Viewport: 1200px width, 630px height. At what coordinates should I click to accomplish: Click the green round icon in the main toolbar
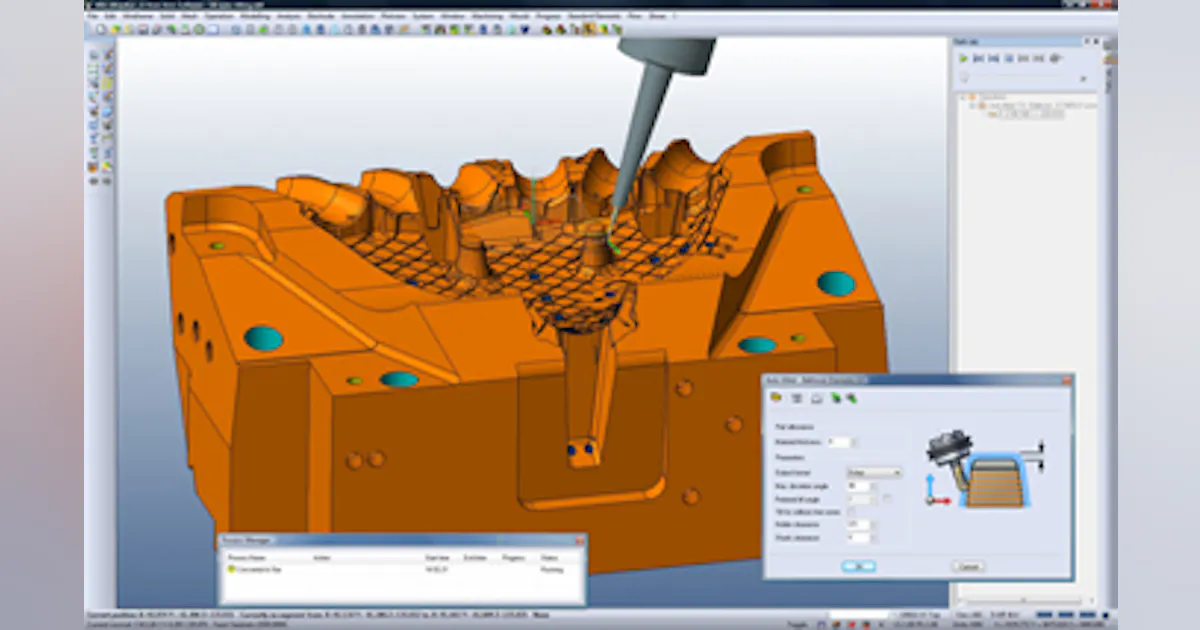click(198, 29)
